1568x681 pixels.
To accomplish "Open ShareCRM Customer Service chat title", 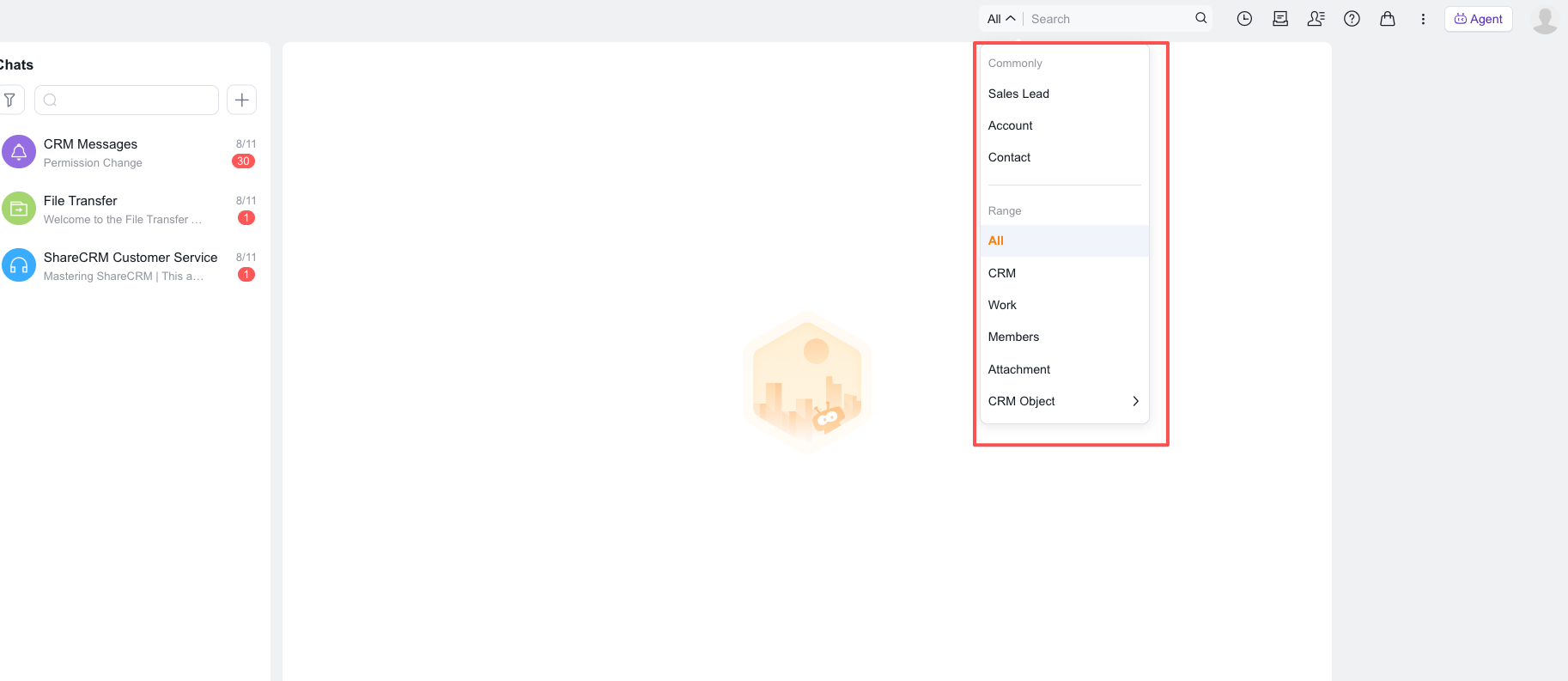I will [131, 258].
